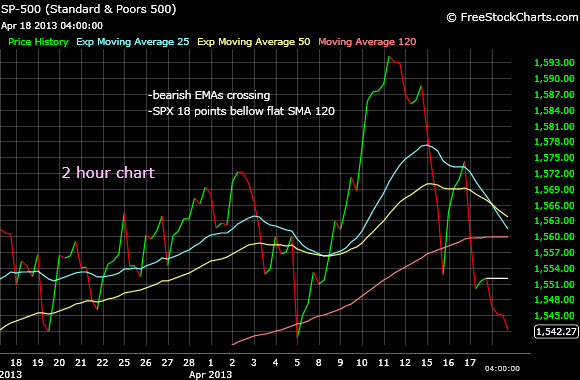
Task: Click date label 16 on time axis
Action: 448,363
